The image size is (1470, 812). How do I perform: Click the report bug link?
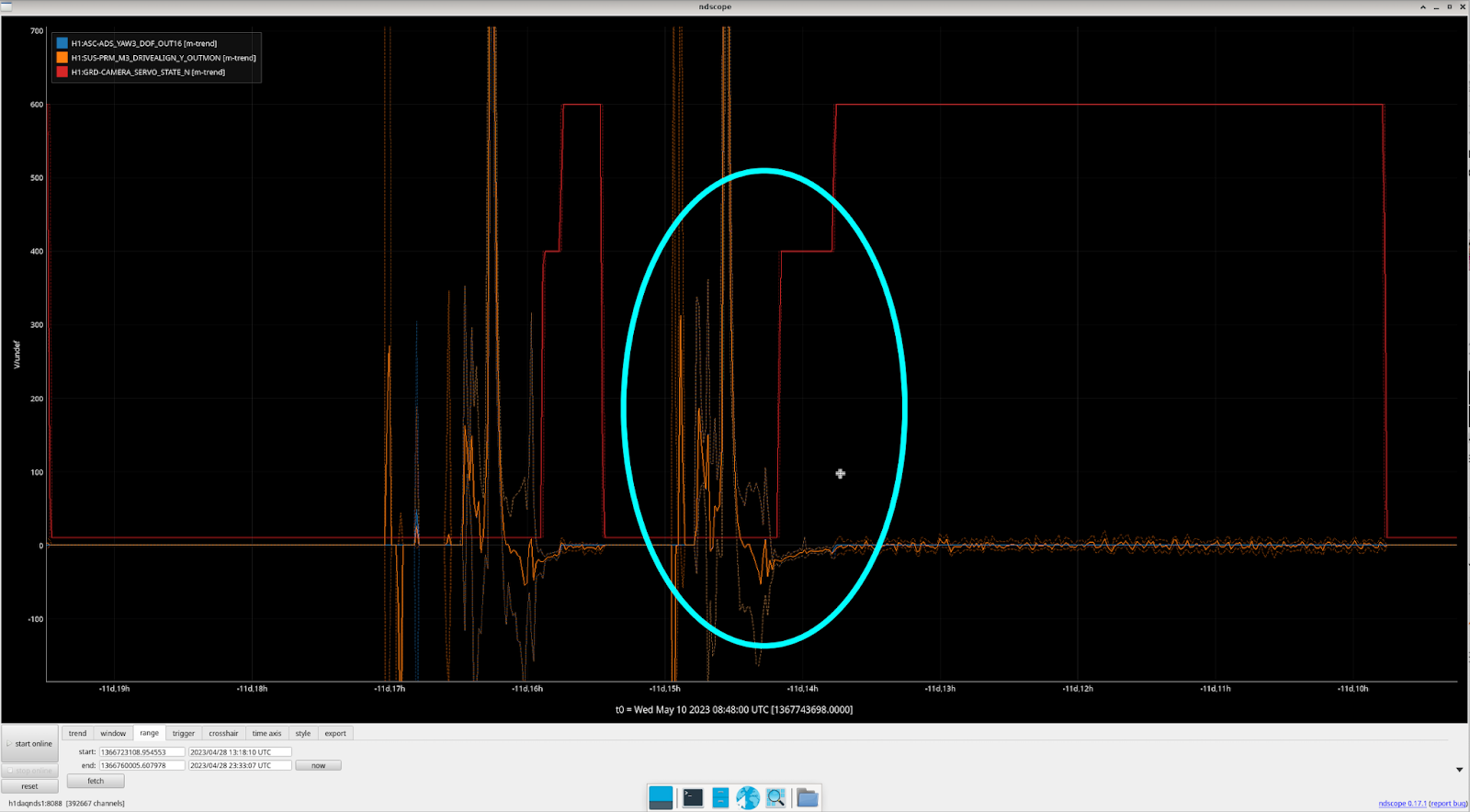1448,804
